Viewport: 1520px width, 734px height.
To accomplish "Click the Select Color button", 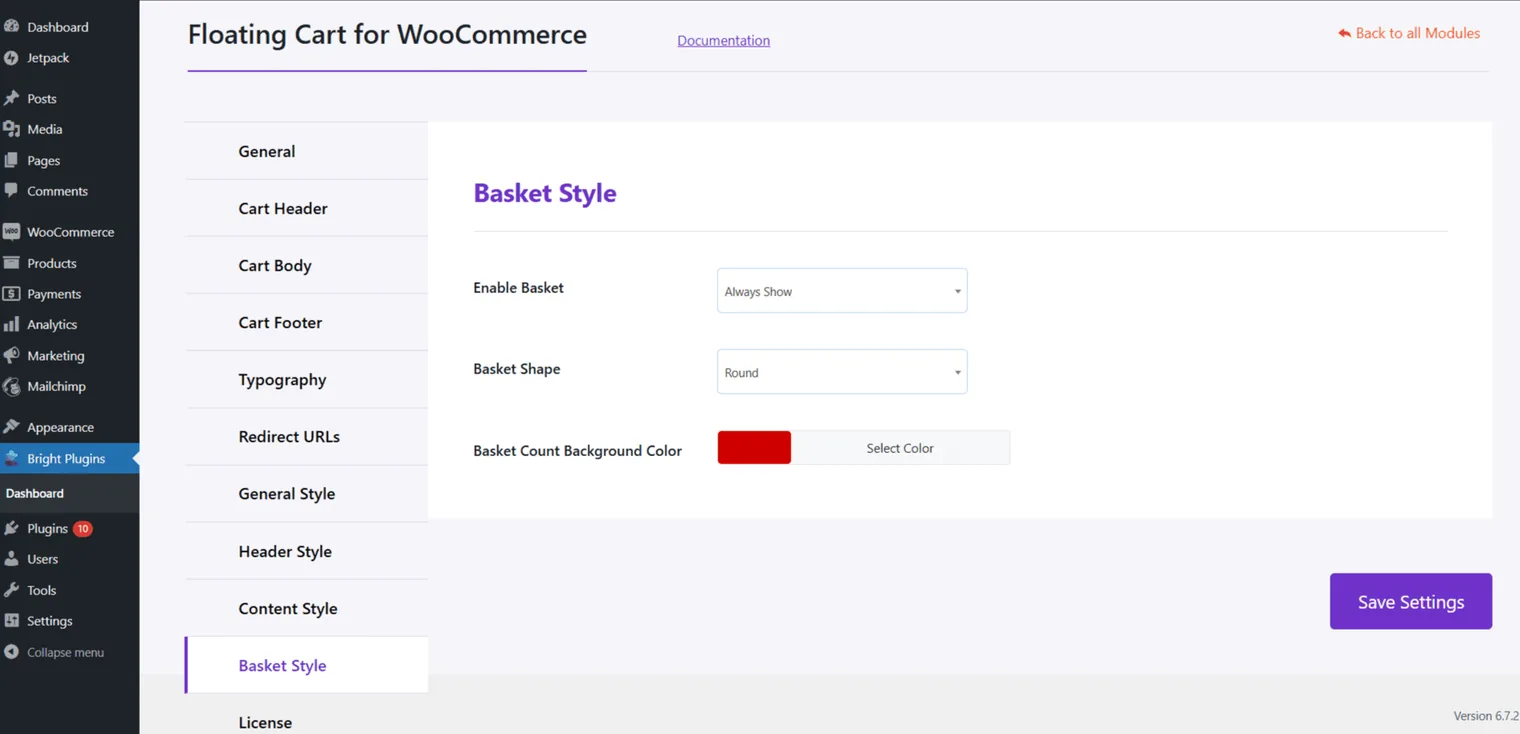I will coord(900,448).
